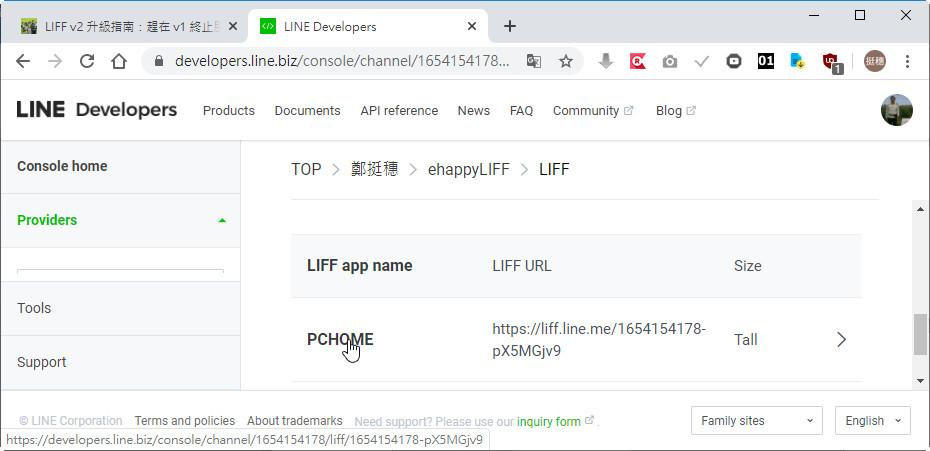Select the LINE Developers browser tab
This screenshot has height=451, width=930.
(x=368, y=27)
